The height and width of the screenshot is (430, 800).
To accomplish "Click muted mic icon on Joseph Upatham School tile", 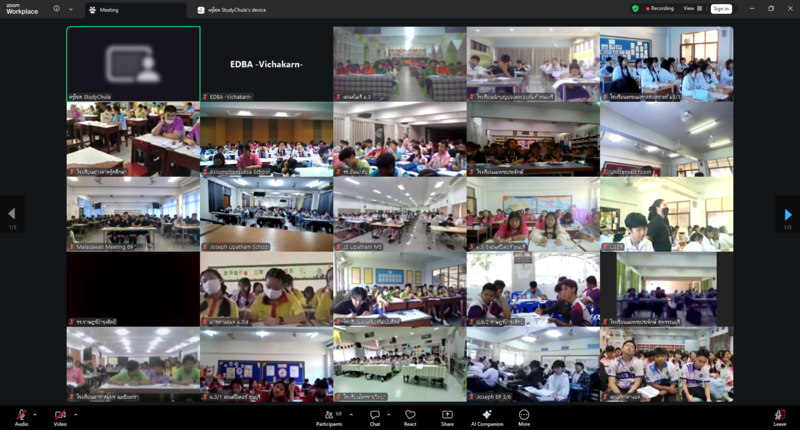I will pyautogui.click(x=205, y=247).
